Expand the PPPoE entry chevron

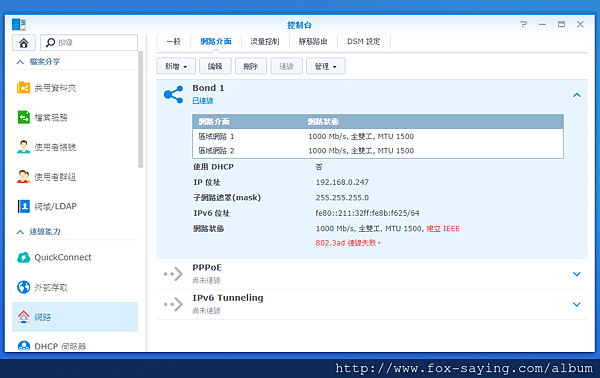(577, 274)
